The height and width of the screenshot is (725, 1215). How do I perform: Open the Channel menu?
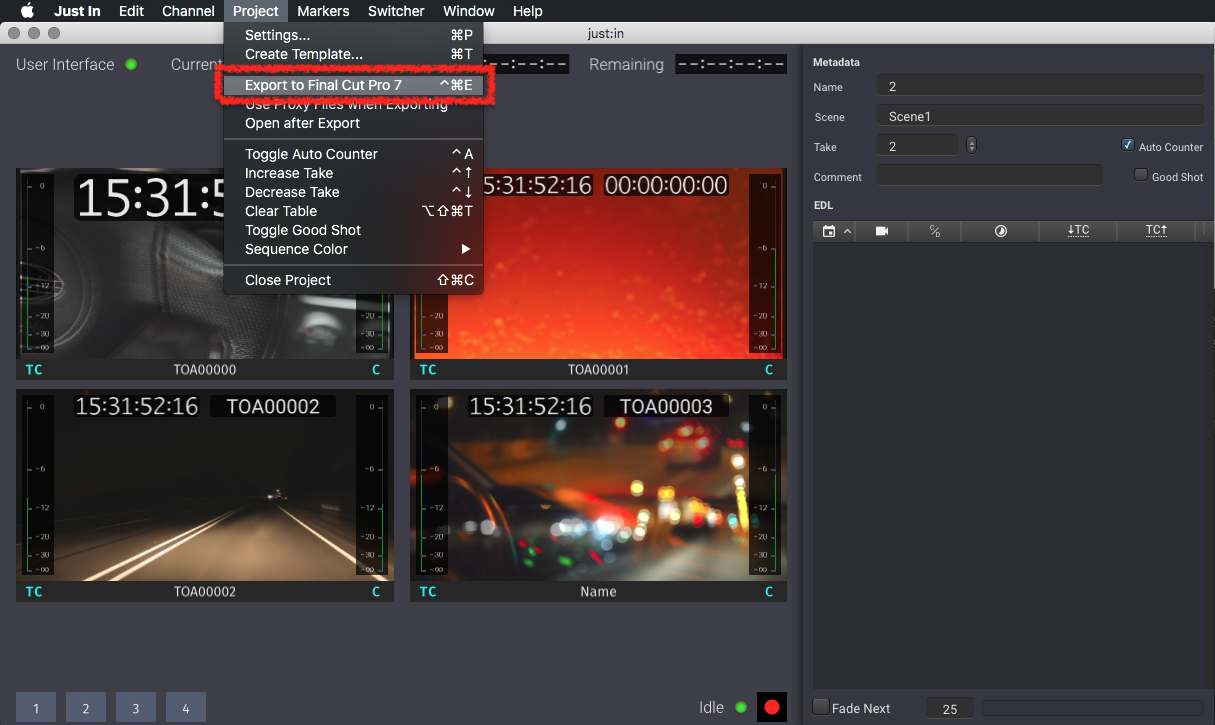coord(188,11)
